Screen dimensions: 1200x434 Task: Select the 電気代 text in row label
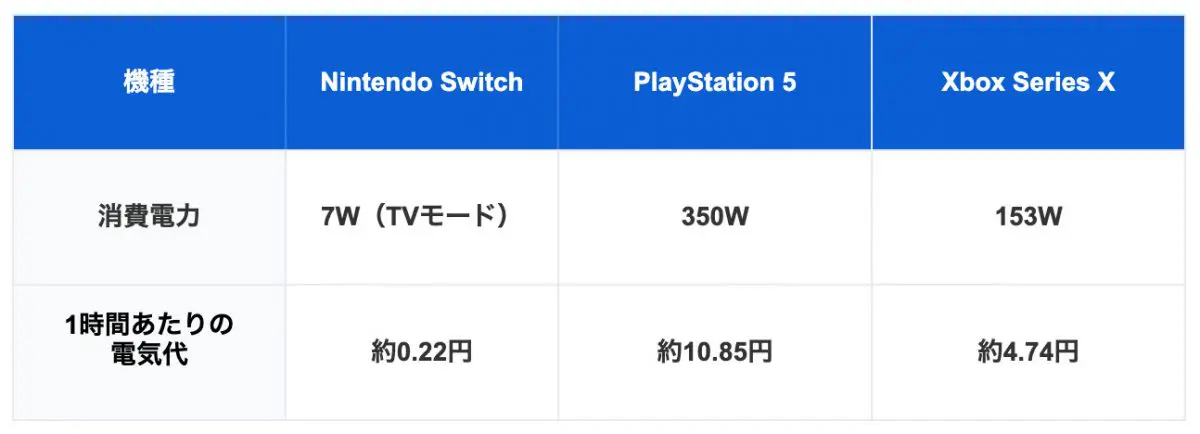point(149,352)
